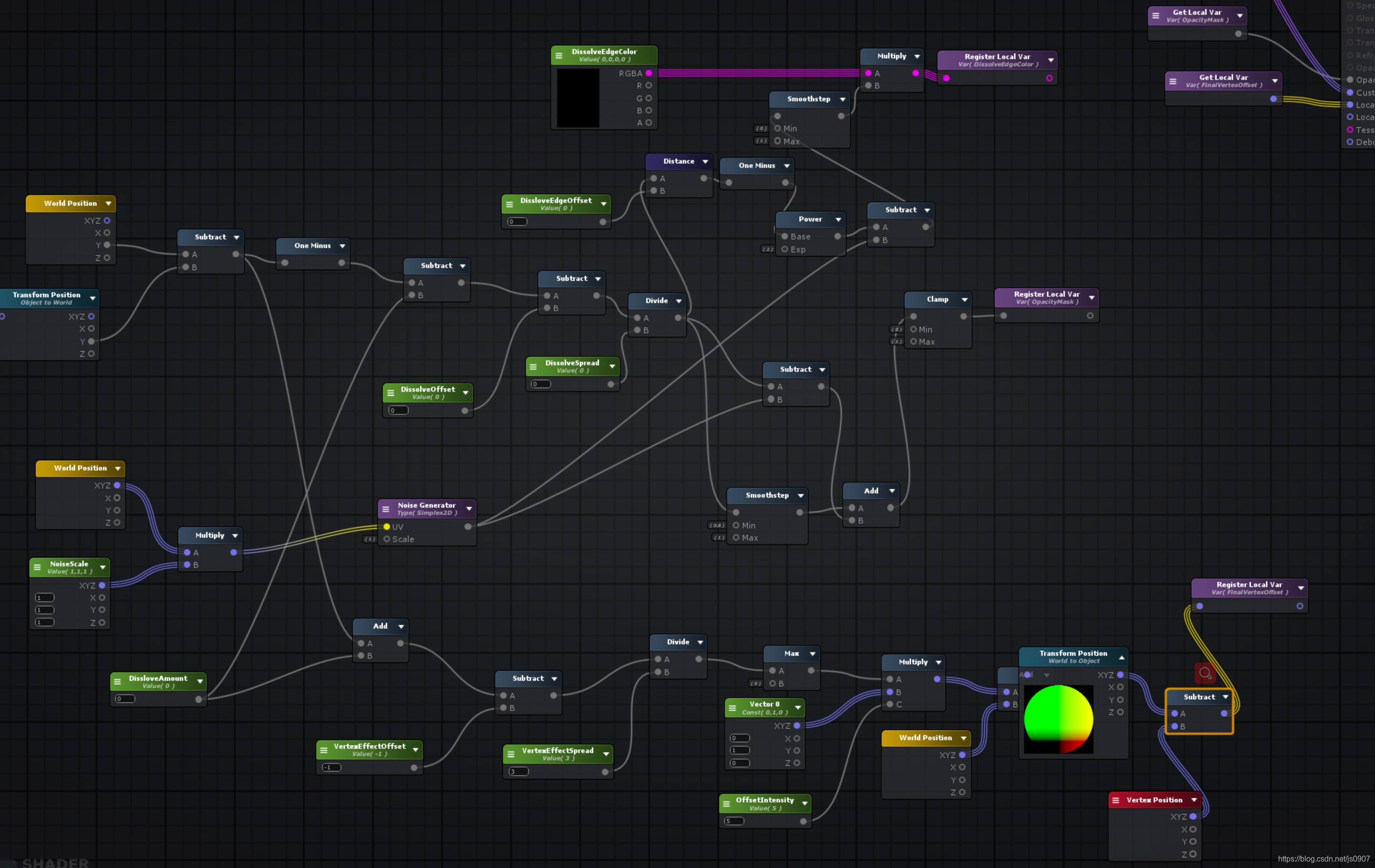
Task: Click the VertexEffectSpread value field showing 3
Action: tap(519, 772)
